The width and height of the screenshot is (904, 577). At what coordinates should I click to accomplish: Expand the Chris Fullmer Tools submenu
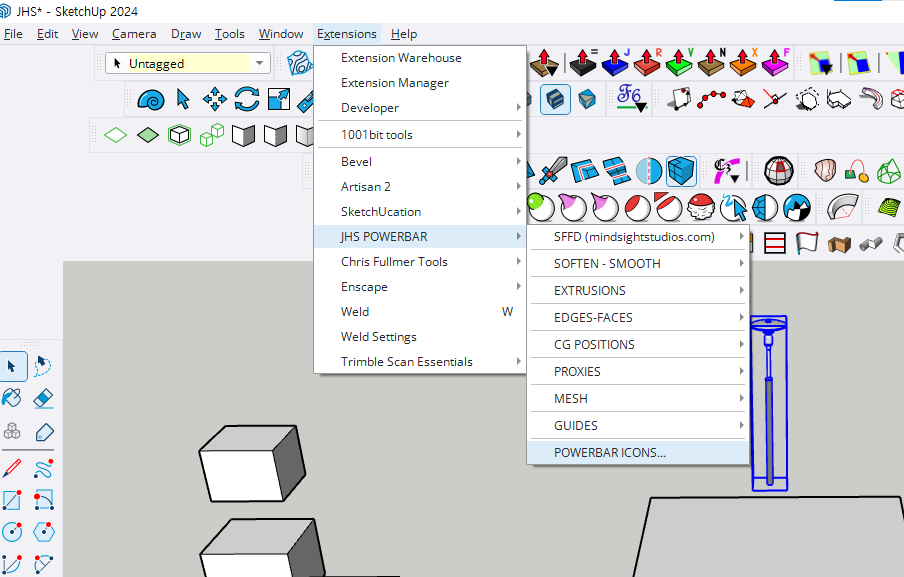click(420, 262)
